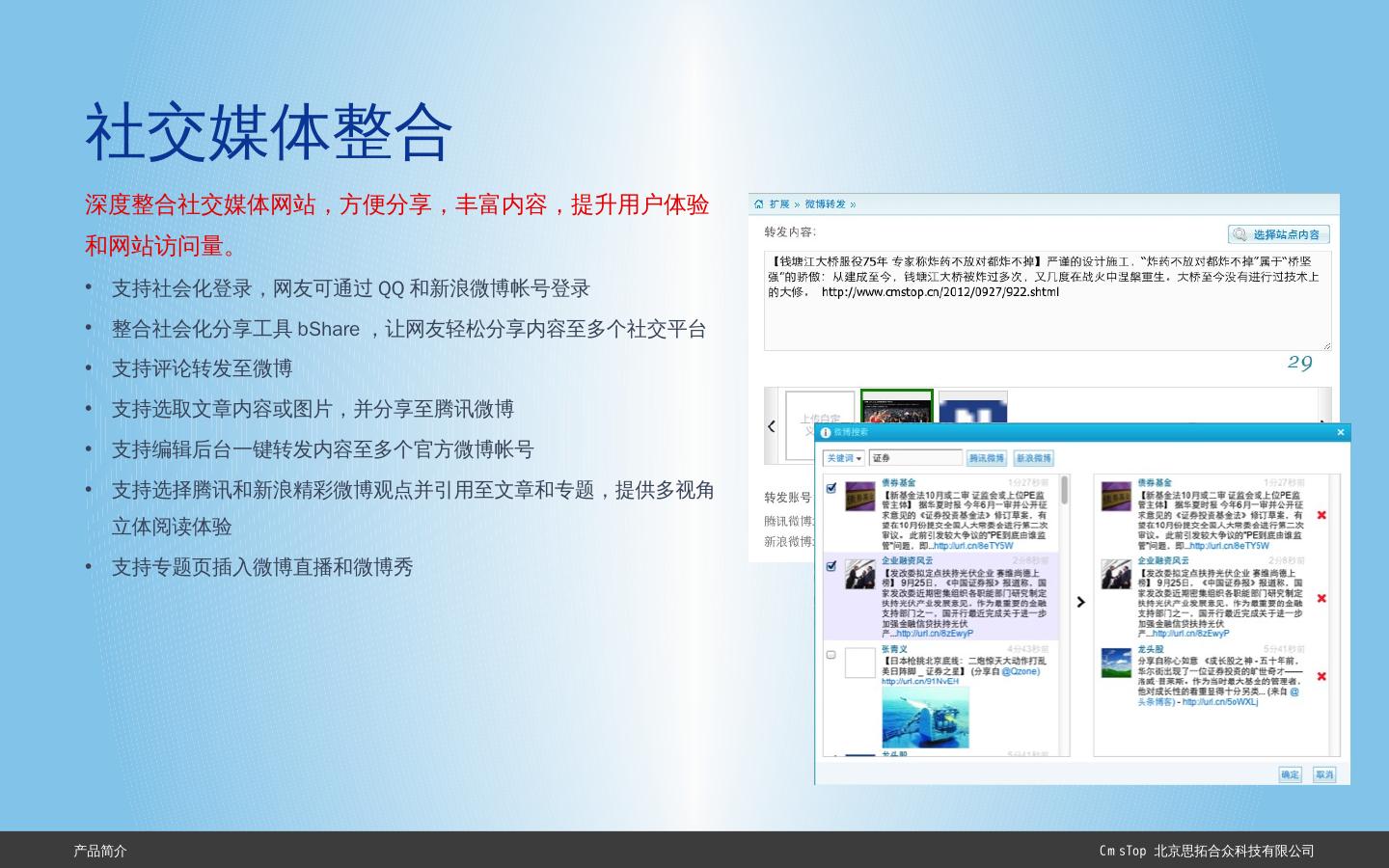
Task: Check the 张青义 post checkbox
Action: (831, 655)
